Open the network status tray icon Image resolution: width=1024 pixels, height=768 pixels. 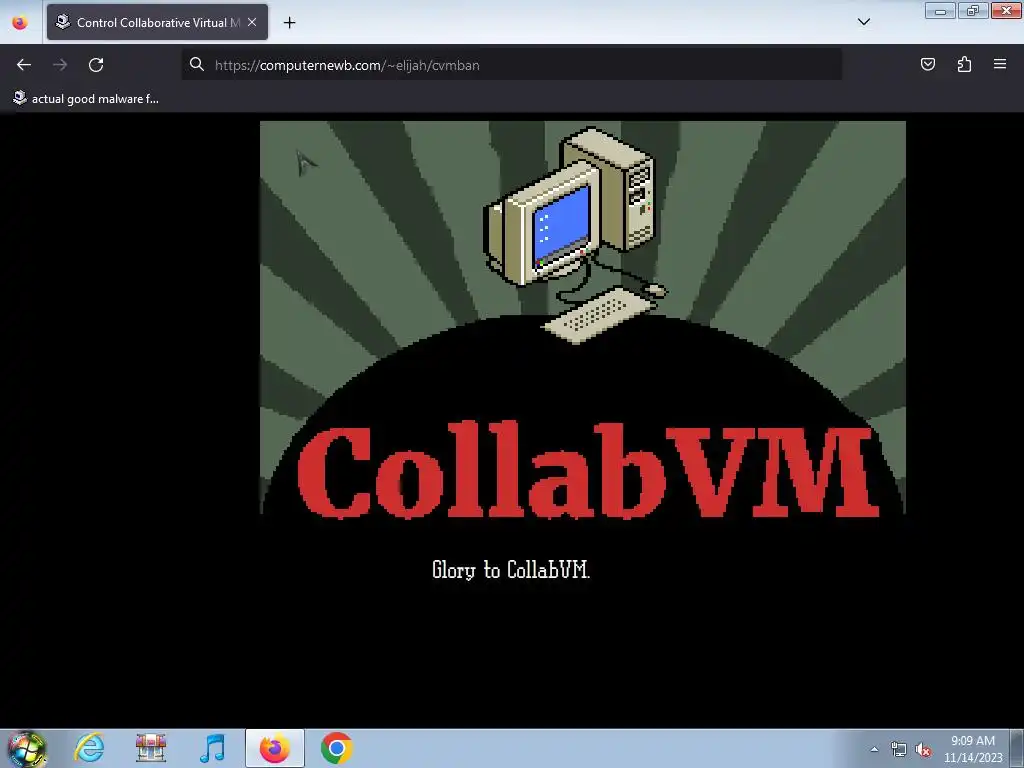point(899,750)
